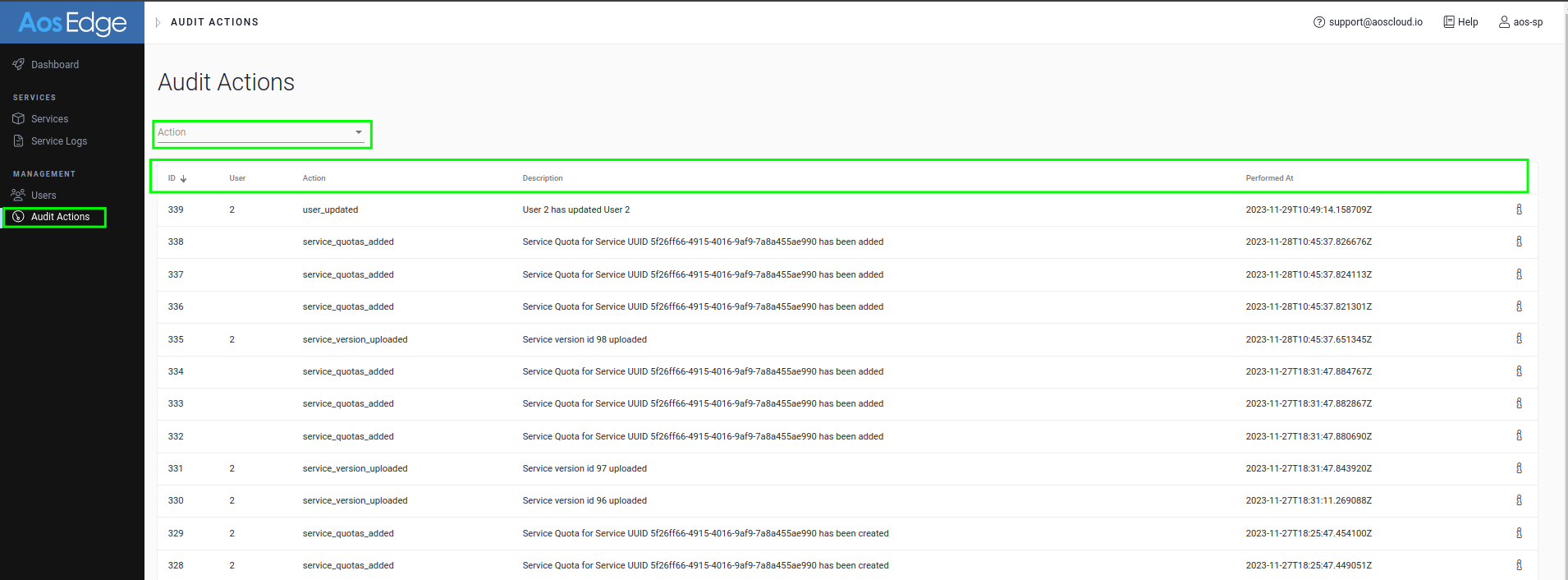Open the aos-sp user account menu
The image size is (1568, 580).
1520,22
